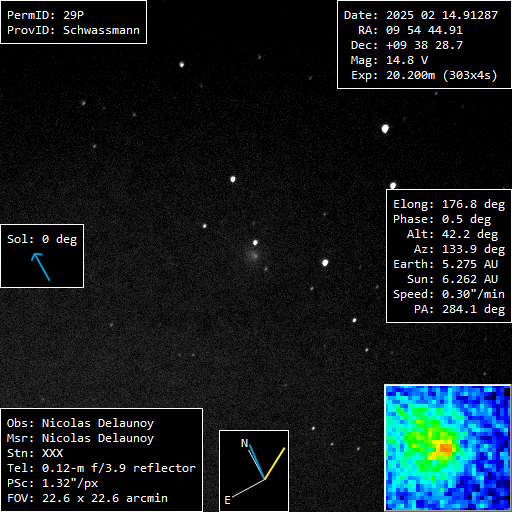Click the Date value 2025 02 14.91287
Image resolution: width=512 pixels, height=512 pixels.
[x=442, y=15]
